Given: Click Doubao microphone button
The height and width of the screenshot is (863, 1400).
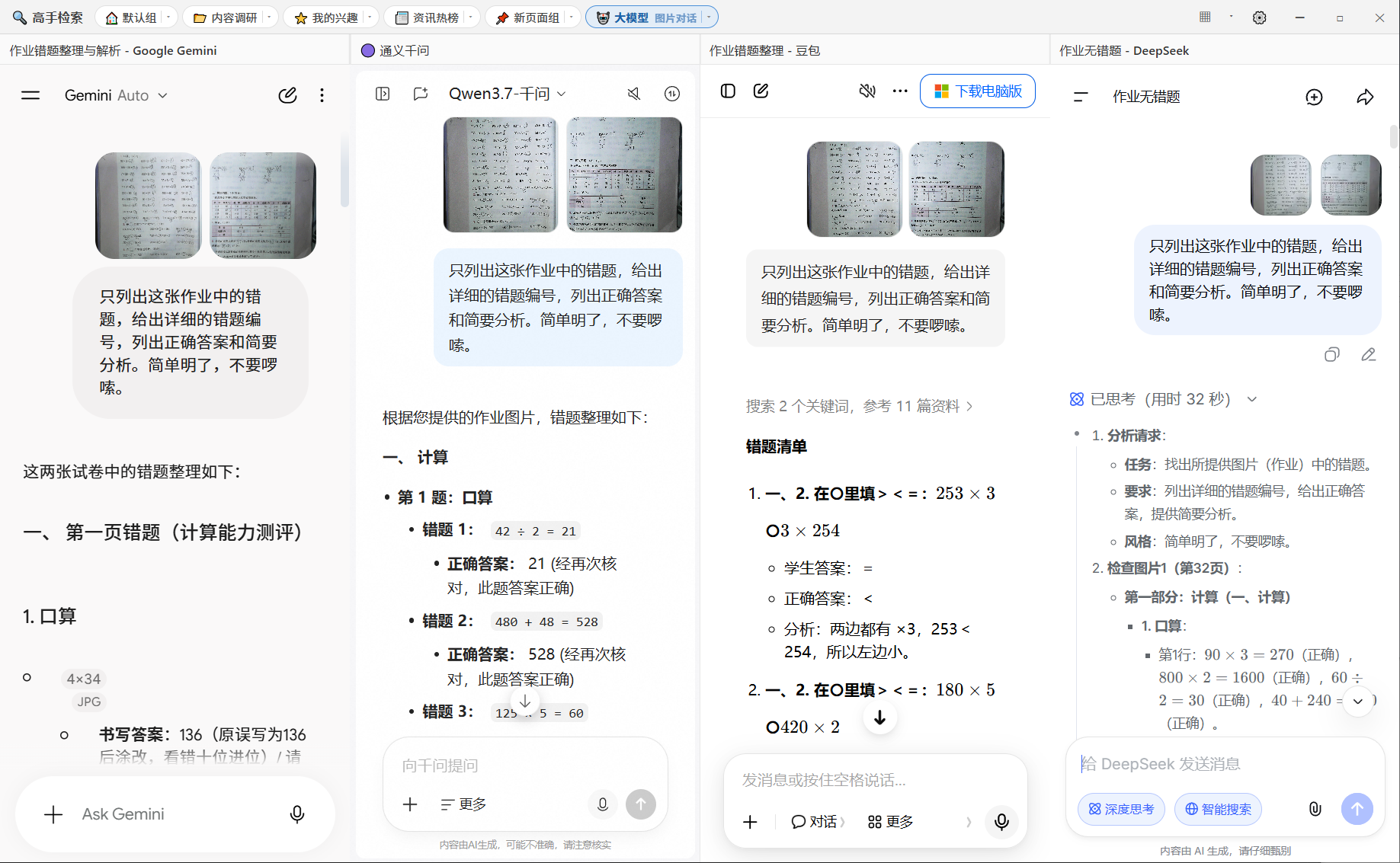Looking at the screenshot, I should click(1001, 821).
